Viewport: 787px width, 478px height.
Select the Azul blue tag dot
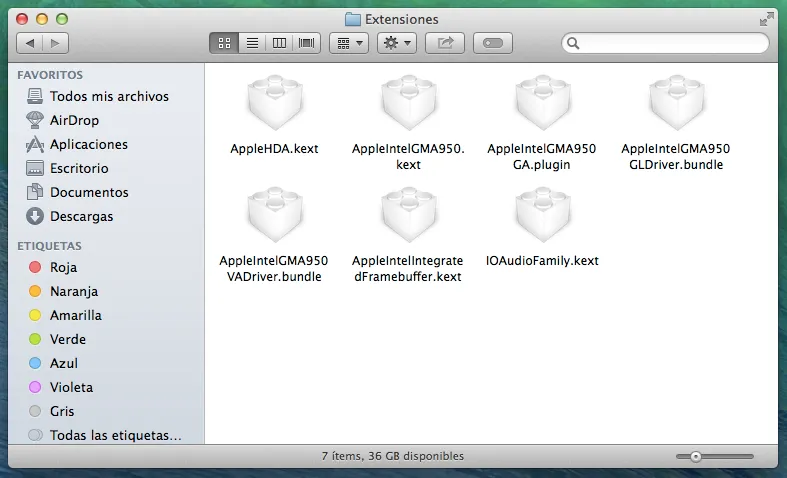[x=35, y=364]
